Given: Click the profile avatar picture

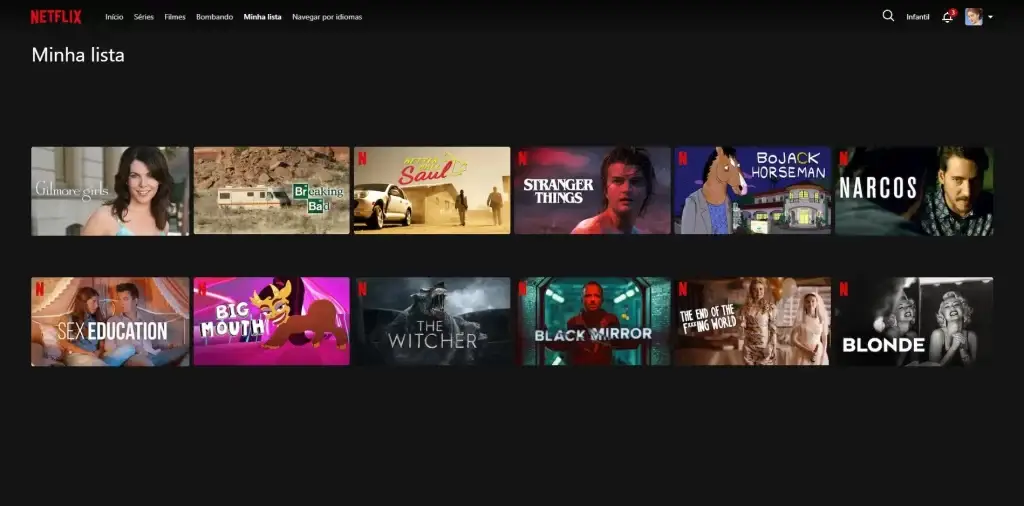Looking at the screenshot, I should tap(974, 17).
